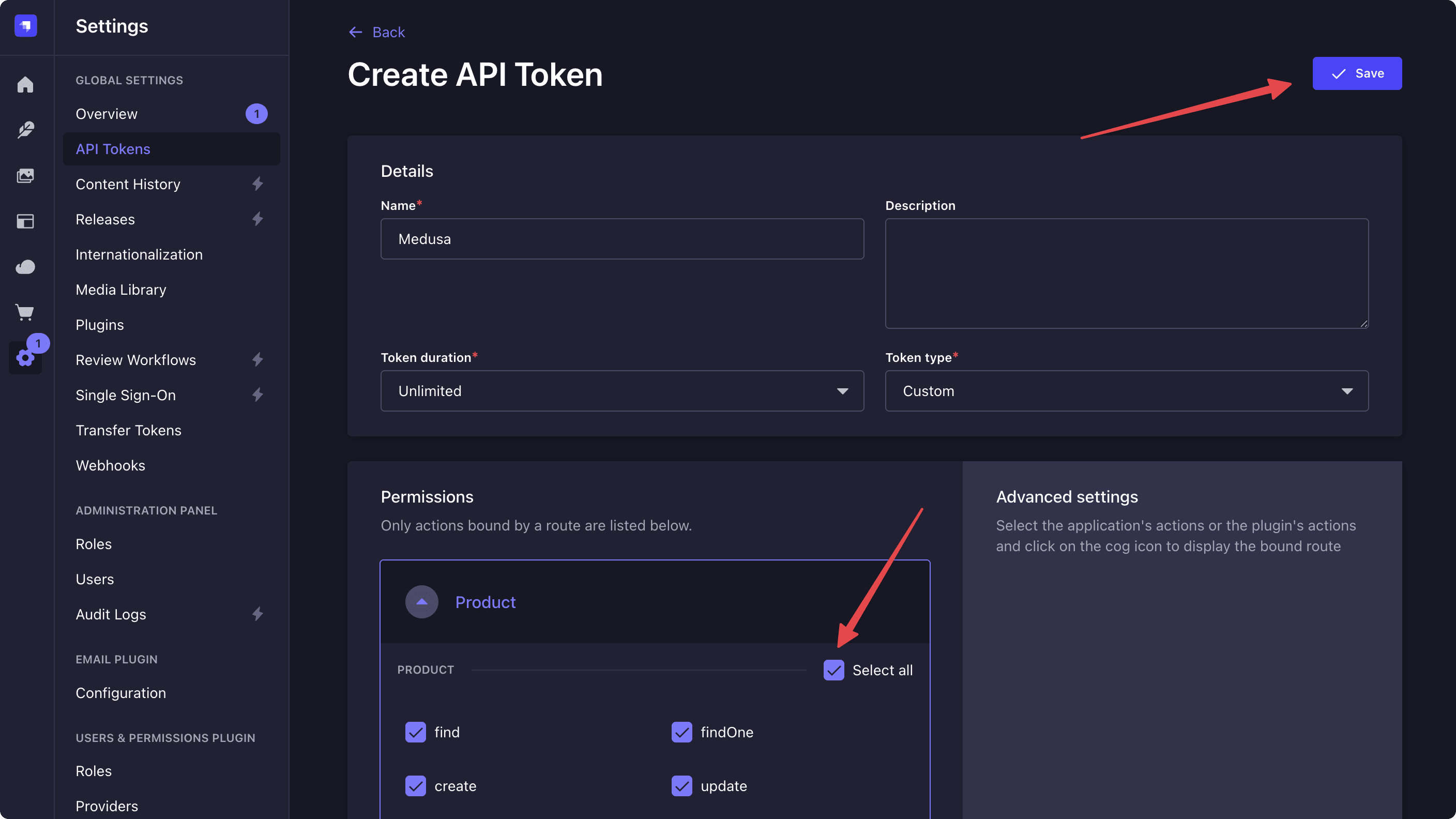The width and height of the screenshot is (1456, 819).
Task: Open Strapi Cloud from the sidebar
Action: pos(25,266)
